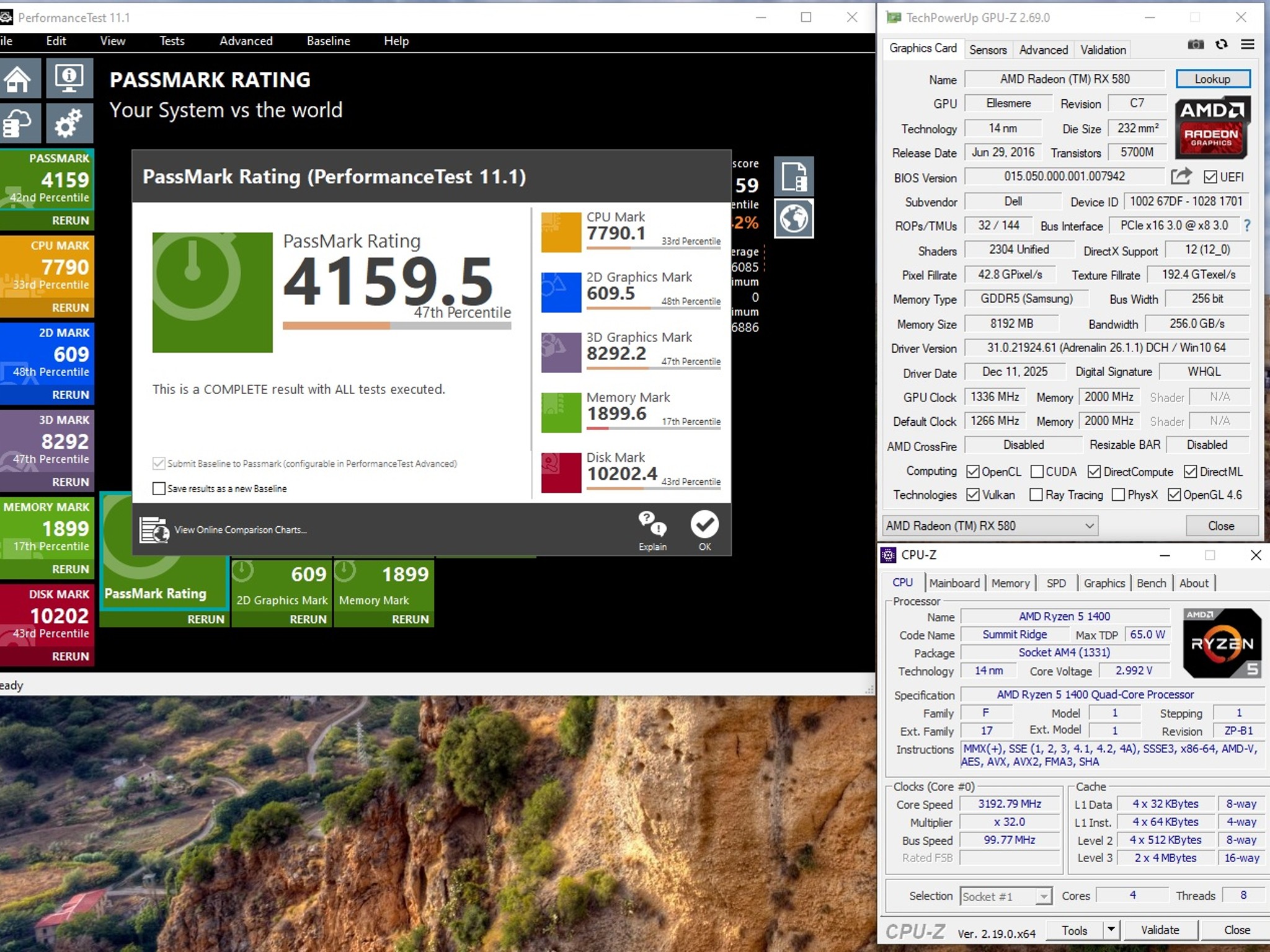The height and width of the screenshot is (952, 1270).
Task: Click the Close button in GPU-Z
Action: 1221,526
